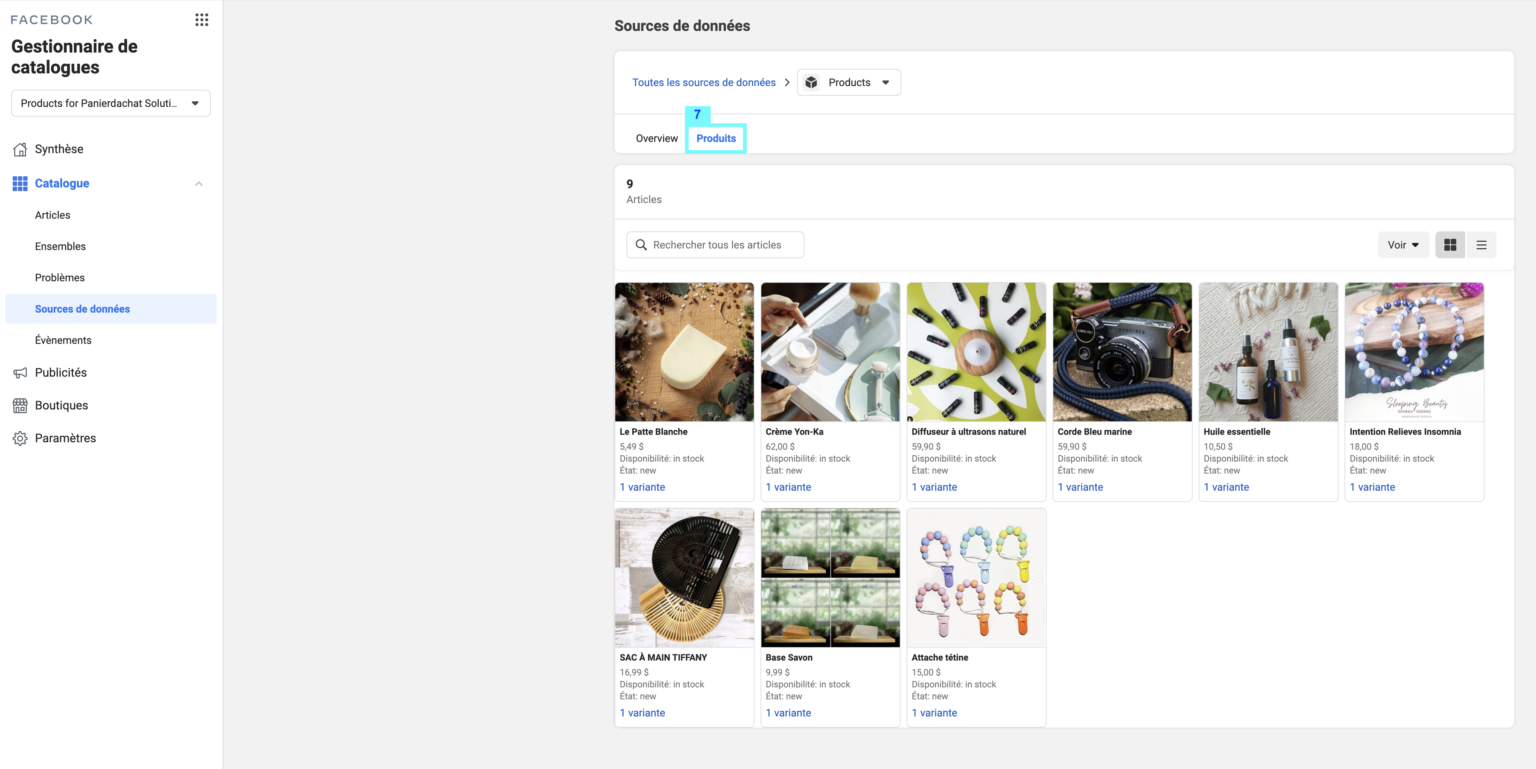1536x769 pixels.
Task: Click the Synthèse home icon
Action: (21, 148)
